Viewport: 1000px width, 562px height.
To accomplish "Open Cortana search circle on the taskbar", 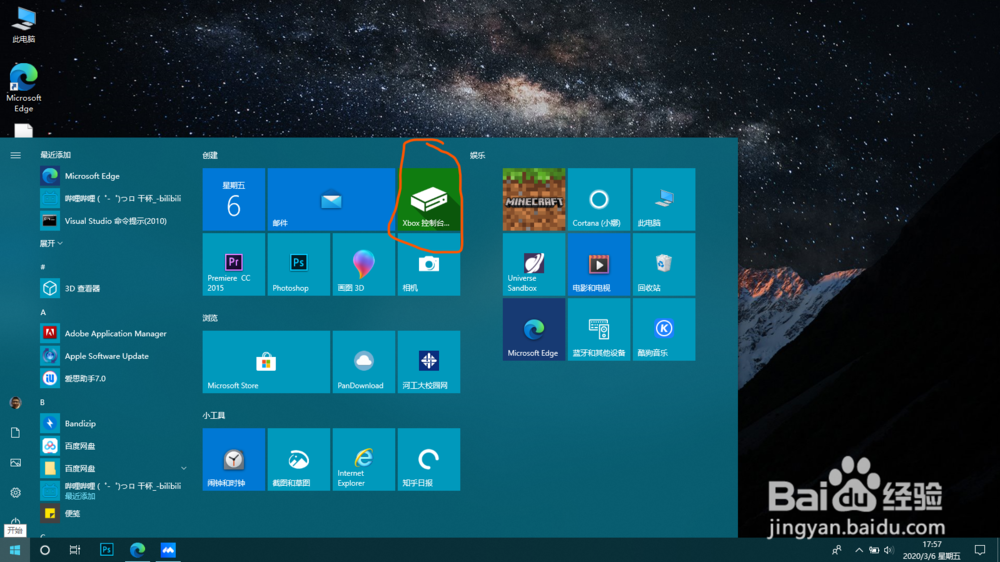I will coord(45,550).
